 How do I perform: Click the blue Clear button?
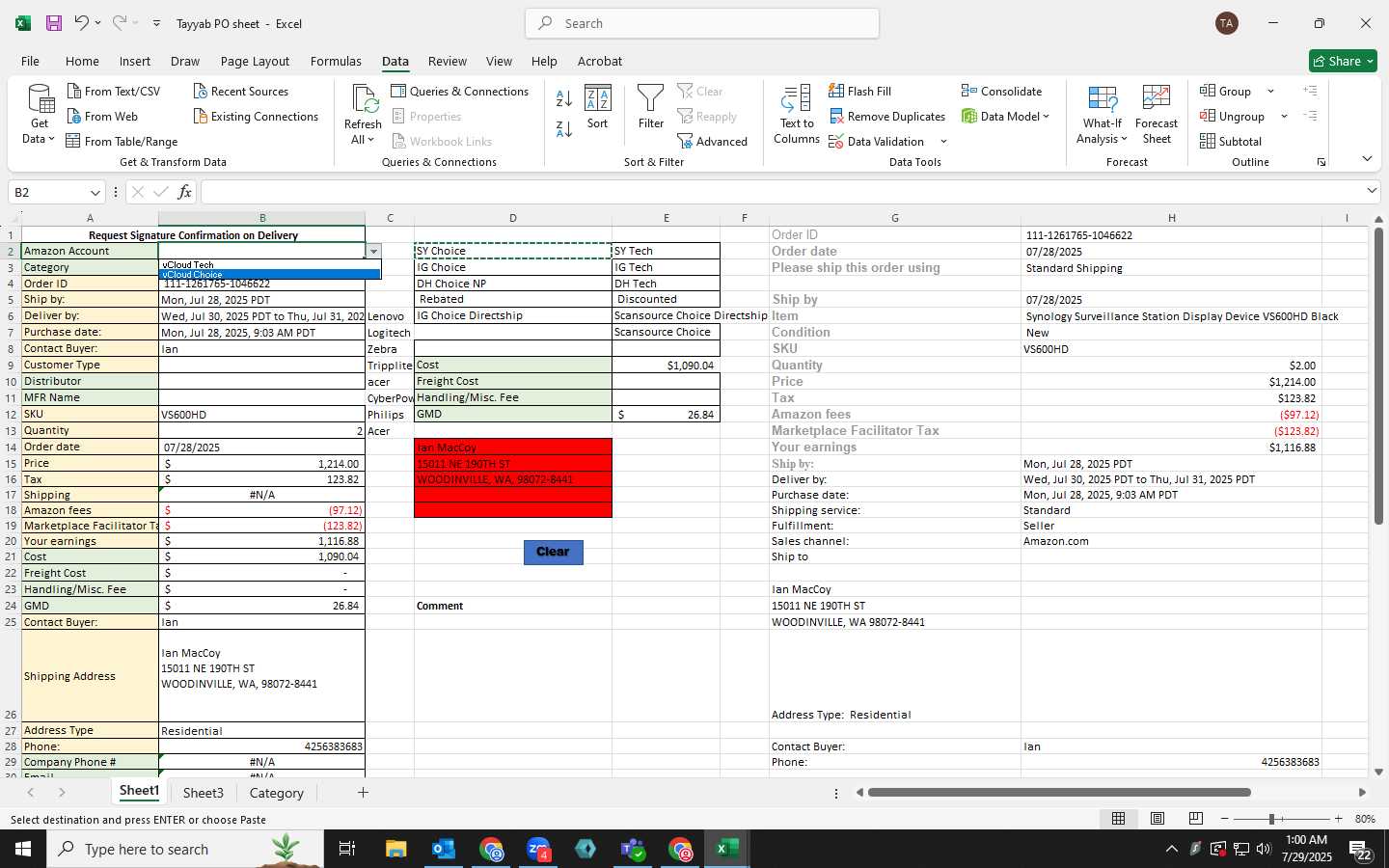[553, 552]
